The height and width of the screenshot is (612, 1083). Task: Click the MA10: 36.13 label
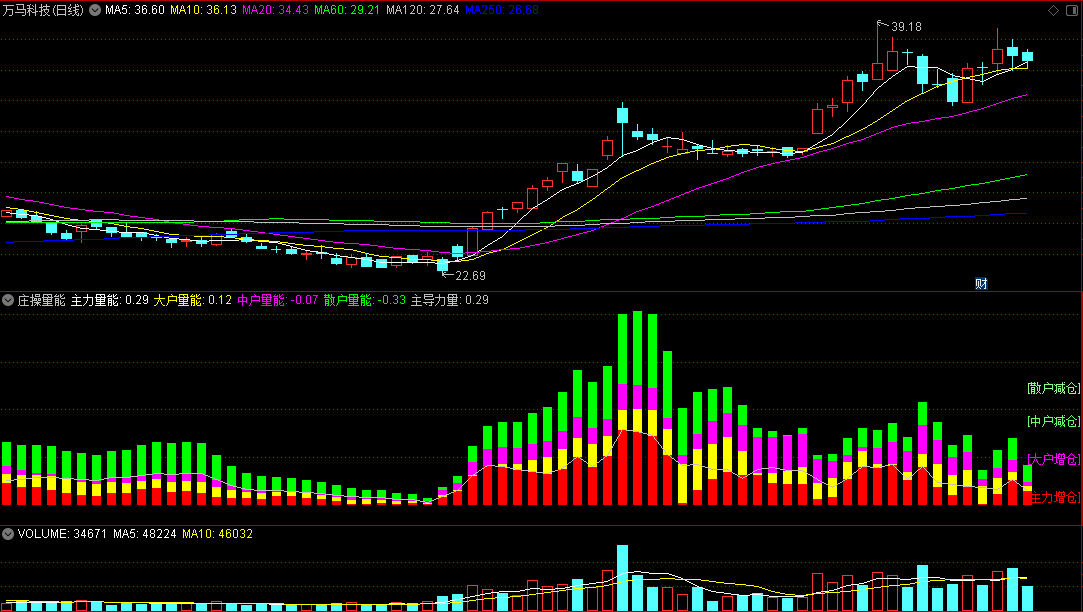click(x=203, y=10)
